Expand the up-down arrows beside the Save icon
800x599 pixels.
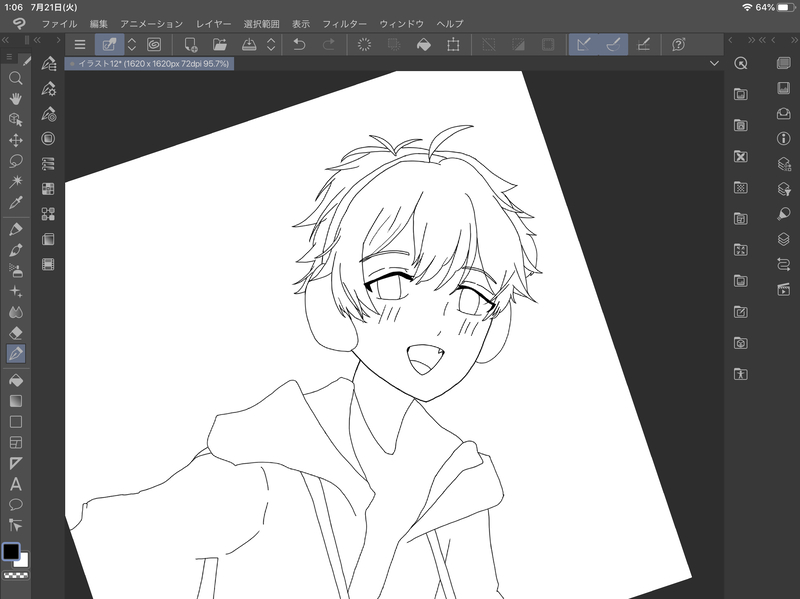[x=271, y=45]
